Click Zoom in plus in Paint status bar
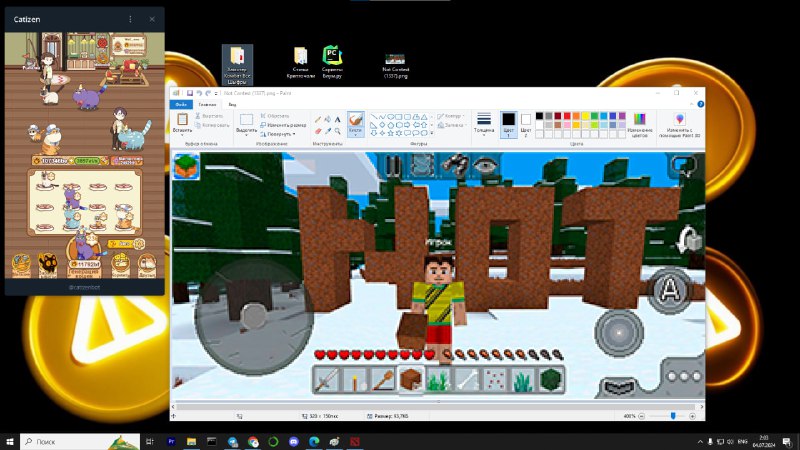Image resolution: width=800 pixels, height=450 pixels. tap(692, 416)
